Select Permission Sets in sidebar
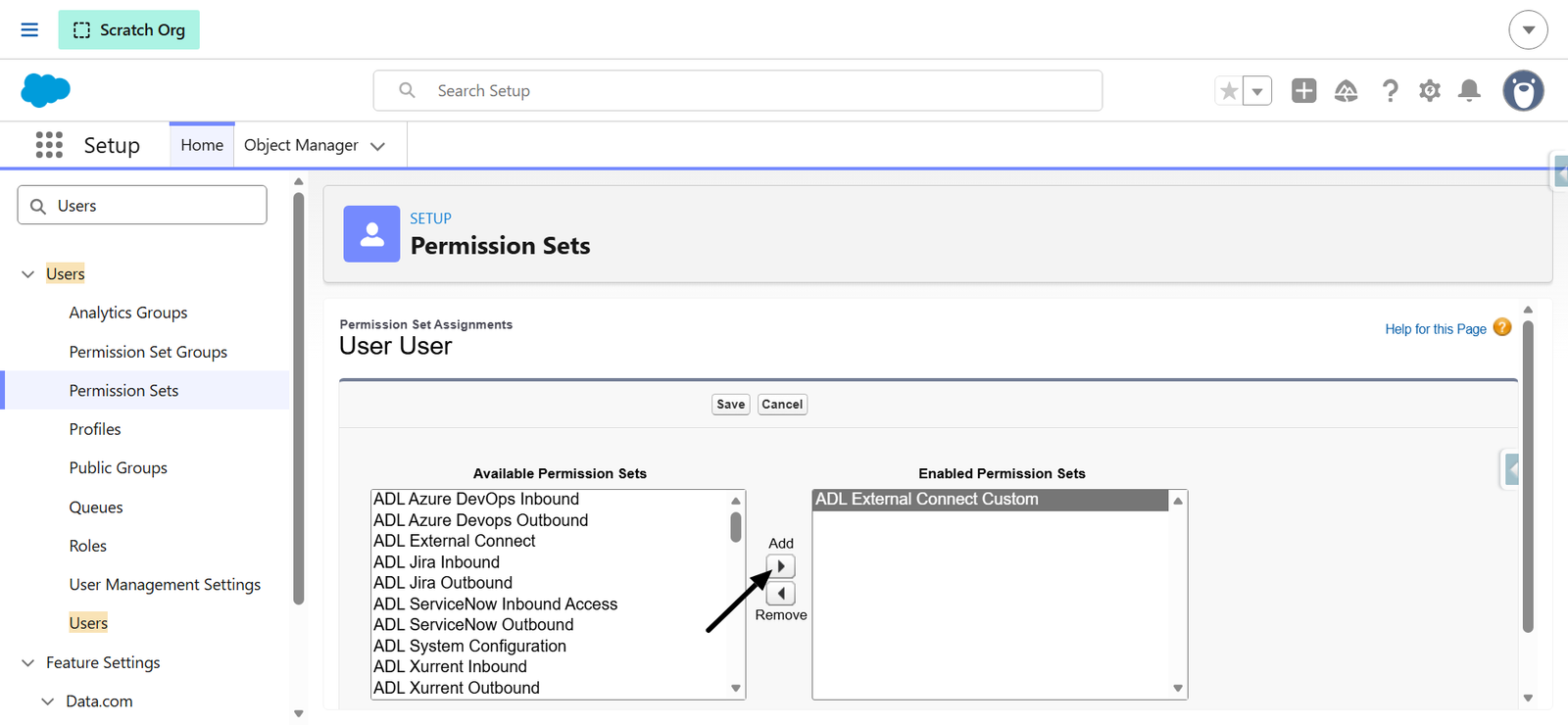 click(123, 390)
